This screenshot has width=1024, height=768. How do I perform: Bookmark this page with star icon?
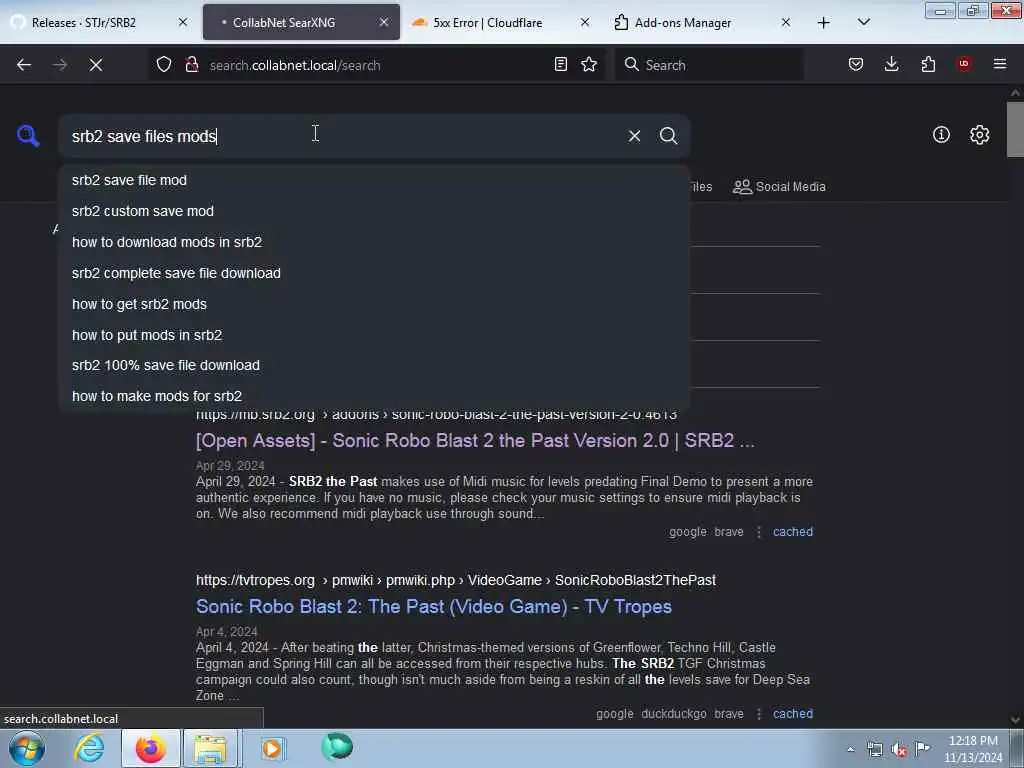[589, 65]
